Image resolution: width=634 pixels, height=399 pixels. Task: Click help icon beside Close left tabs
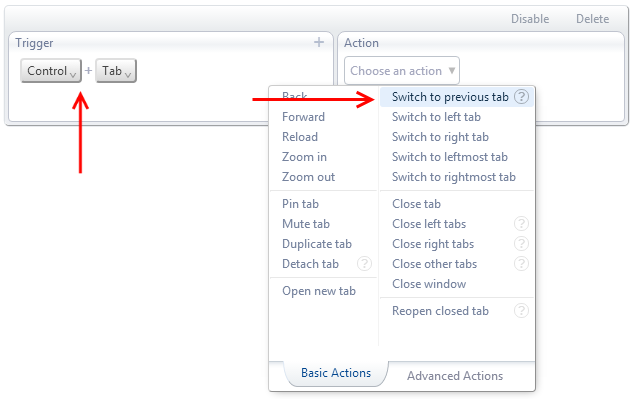point(521,224)
